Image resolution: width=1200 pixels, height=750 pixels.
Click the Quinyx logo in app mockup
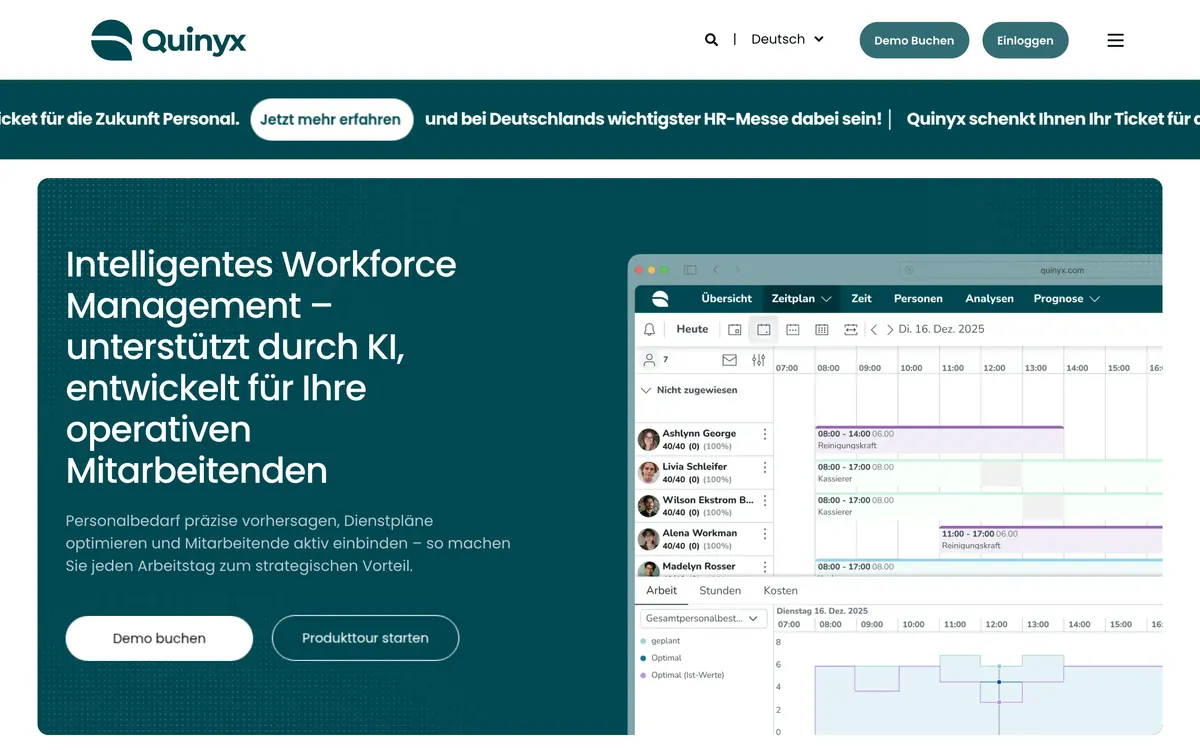[660, 298]
